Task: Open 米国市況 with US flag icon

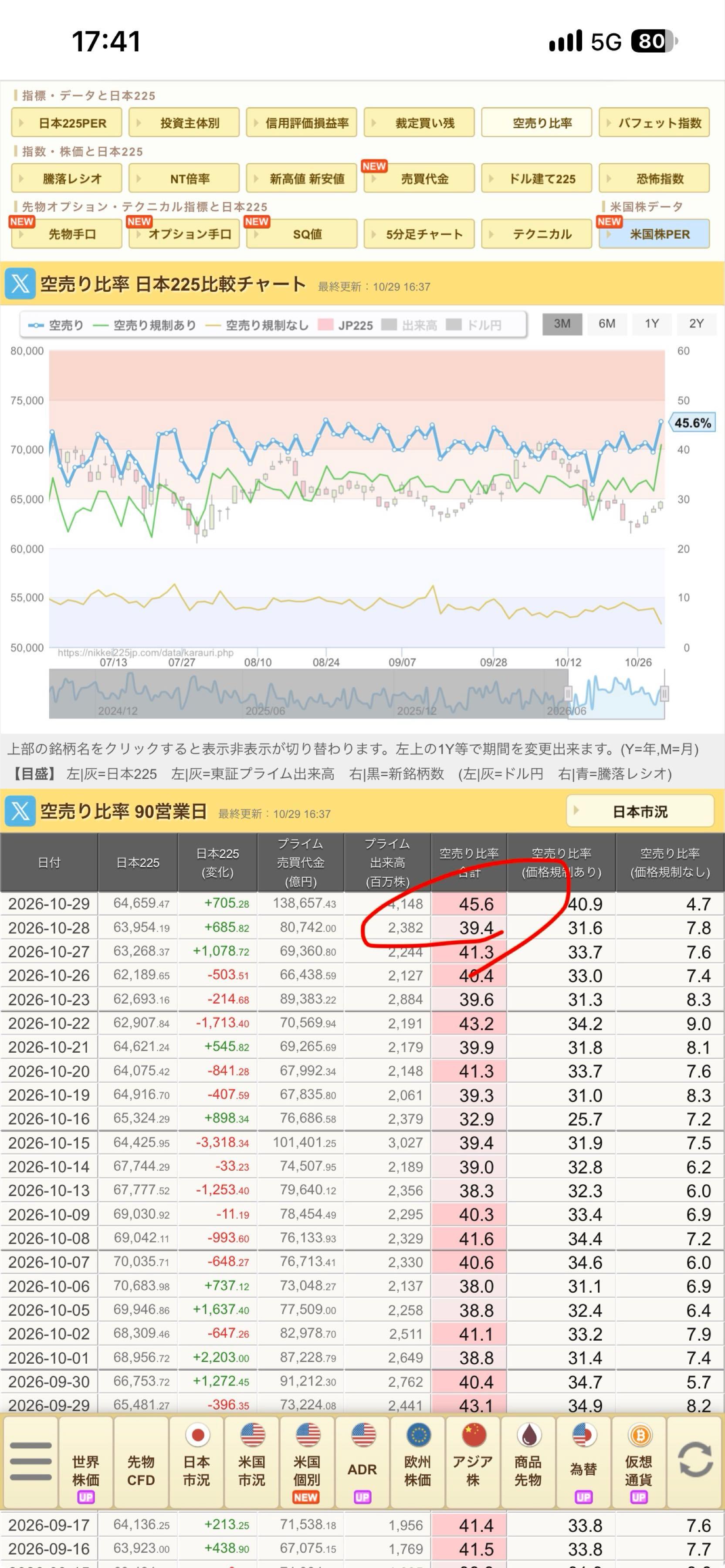Action: (251, 1461)
